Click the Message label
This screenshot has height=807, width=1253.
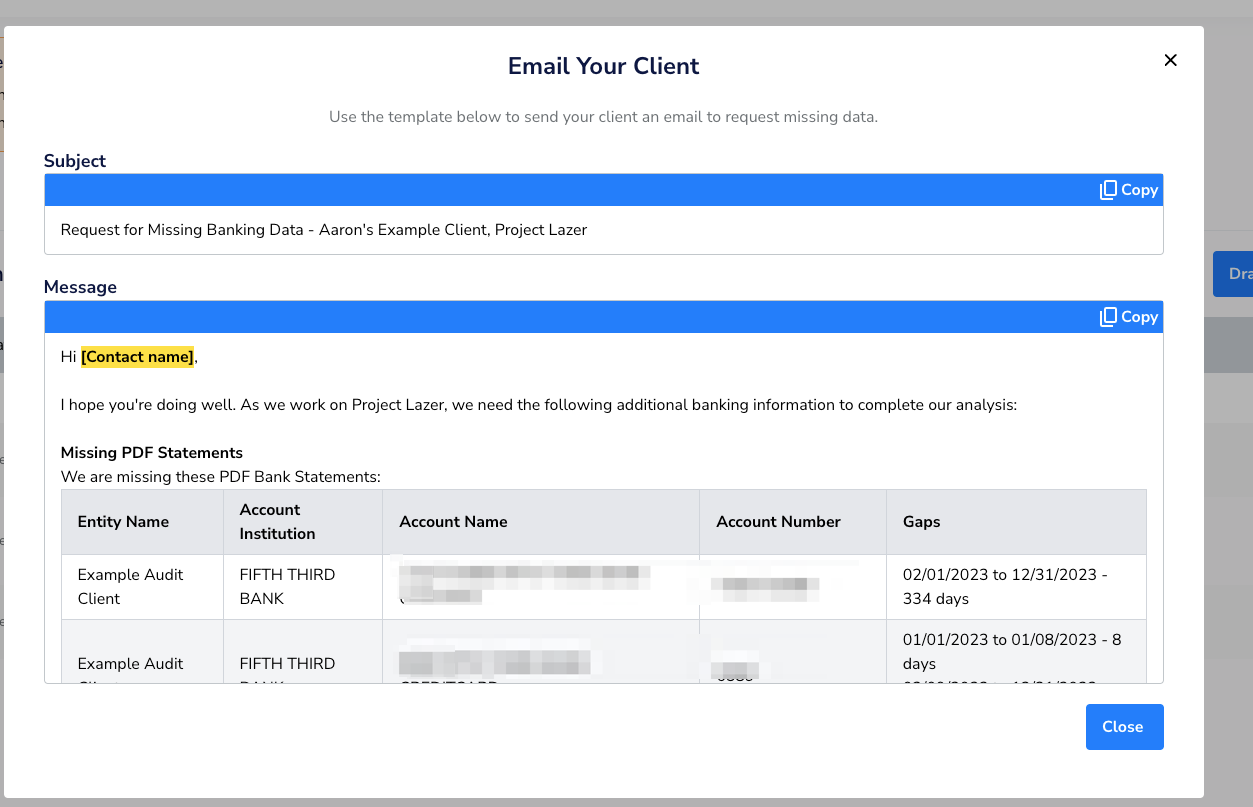point(80,287)
